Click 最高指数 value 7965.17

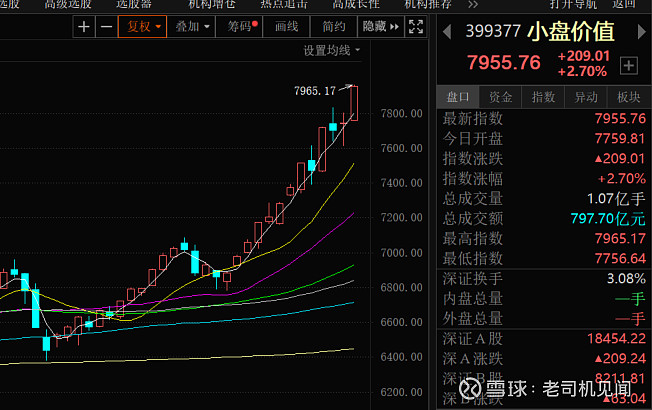620,239
